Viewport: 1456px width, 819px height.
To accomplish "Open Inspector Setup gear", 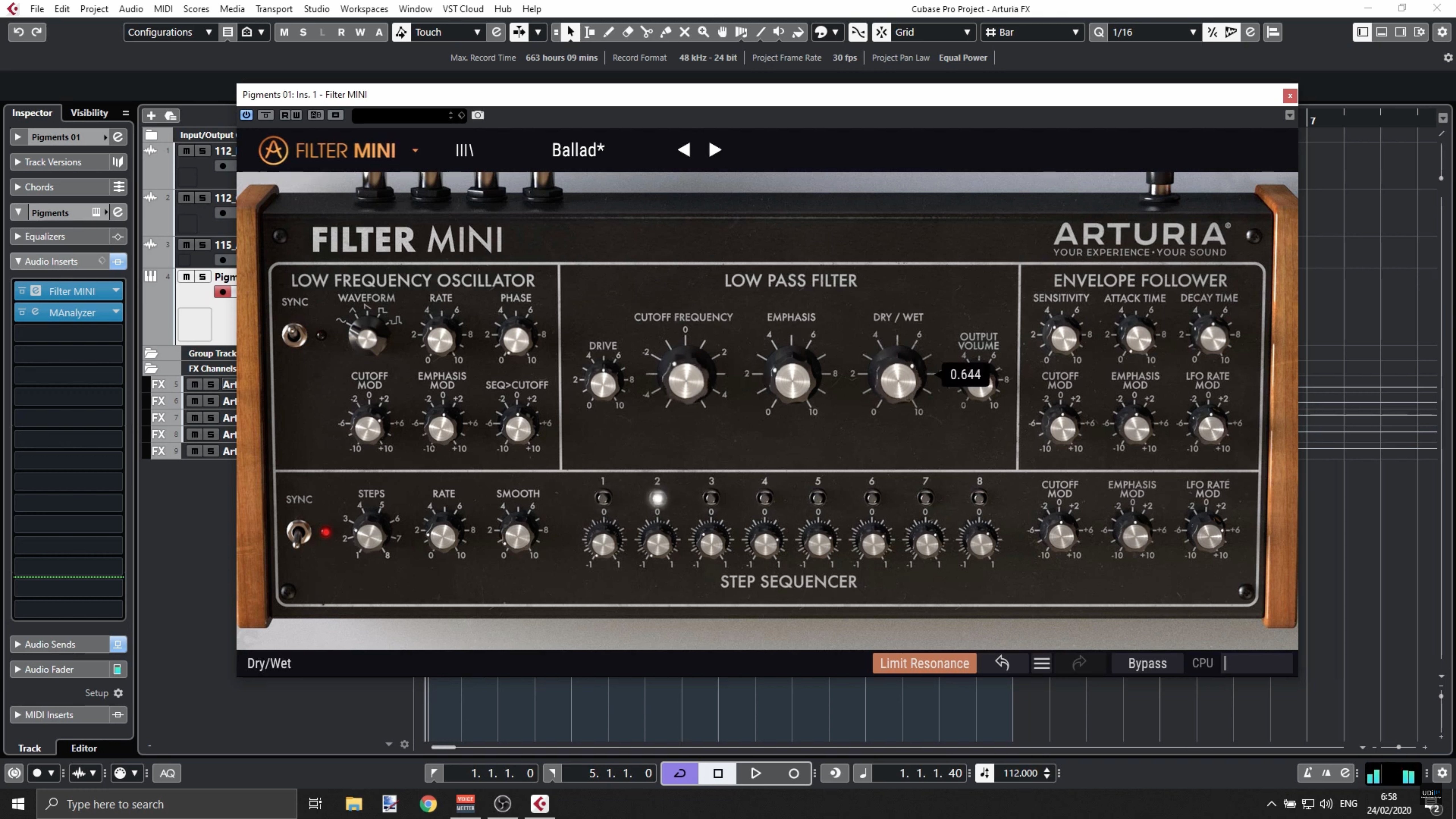I will coord(118,693).
